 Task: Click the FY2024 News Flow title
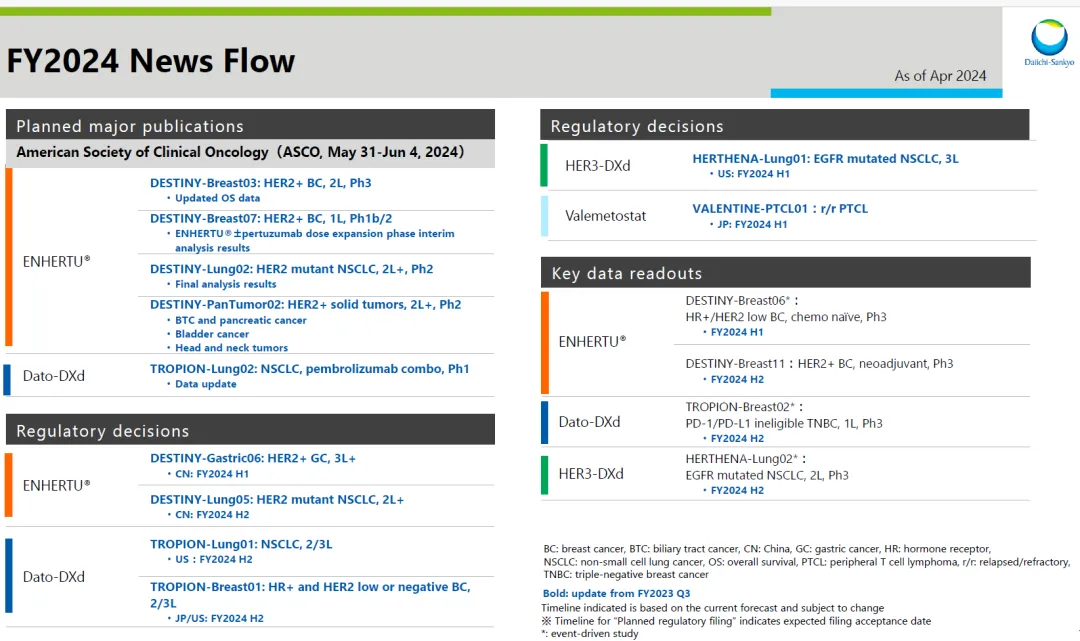[151, 61]
